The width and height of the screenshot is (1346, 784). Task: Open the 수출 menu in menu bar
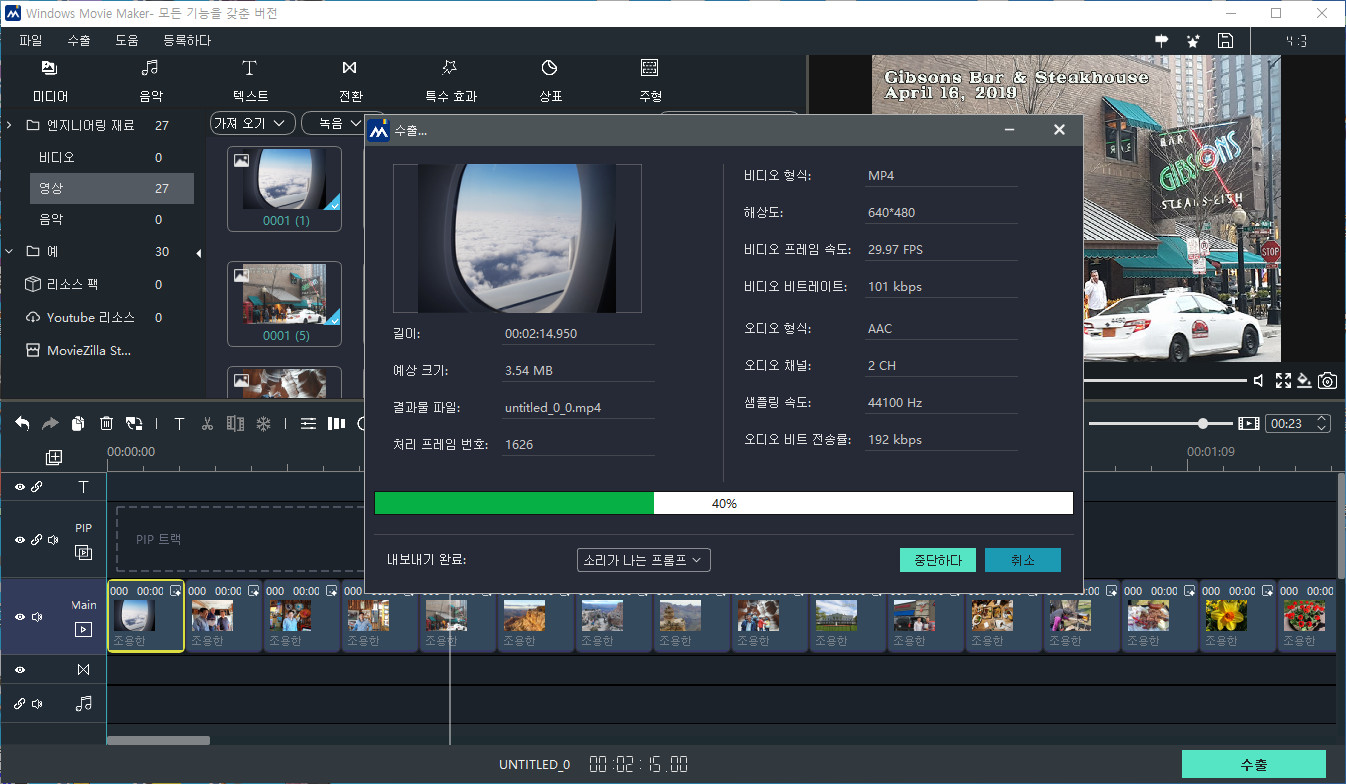[x=79, y=41]
